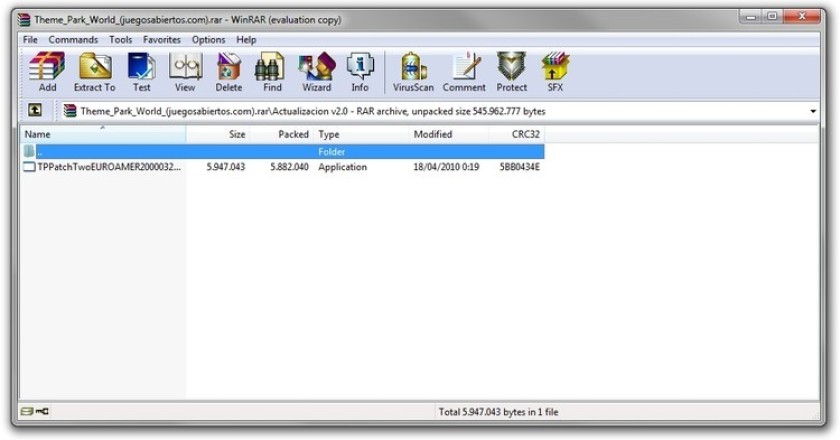Screen dimensions: 840x440
Task: Click the Add toolbar icon
Action: (x=47, y=72)
